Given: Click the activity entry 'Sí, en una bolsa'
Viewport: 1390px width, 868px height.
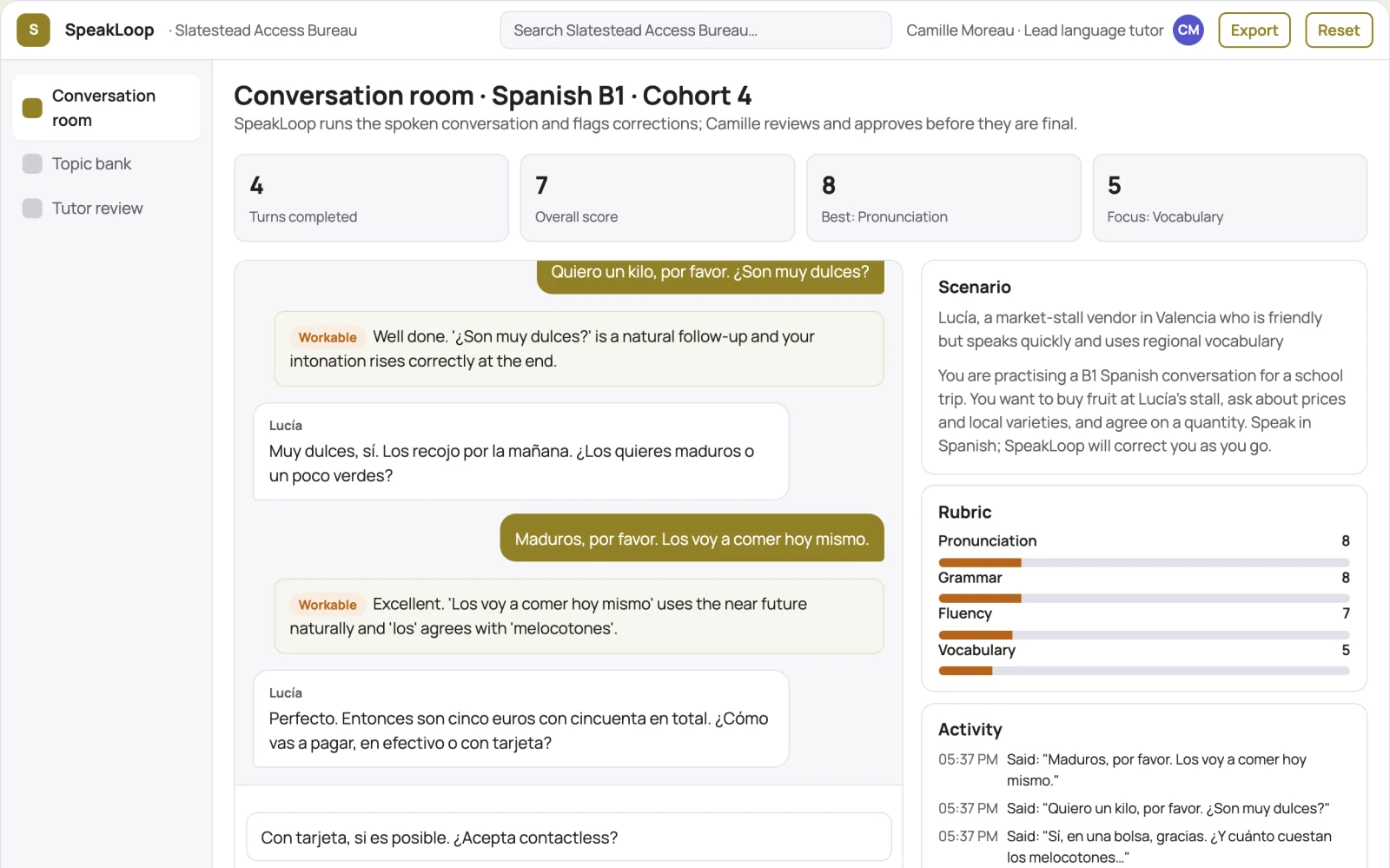Looking at the screenshot, I should coord(1144,847).
